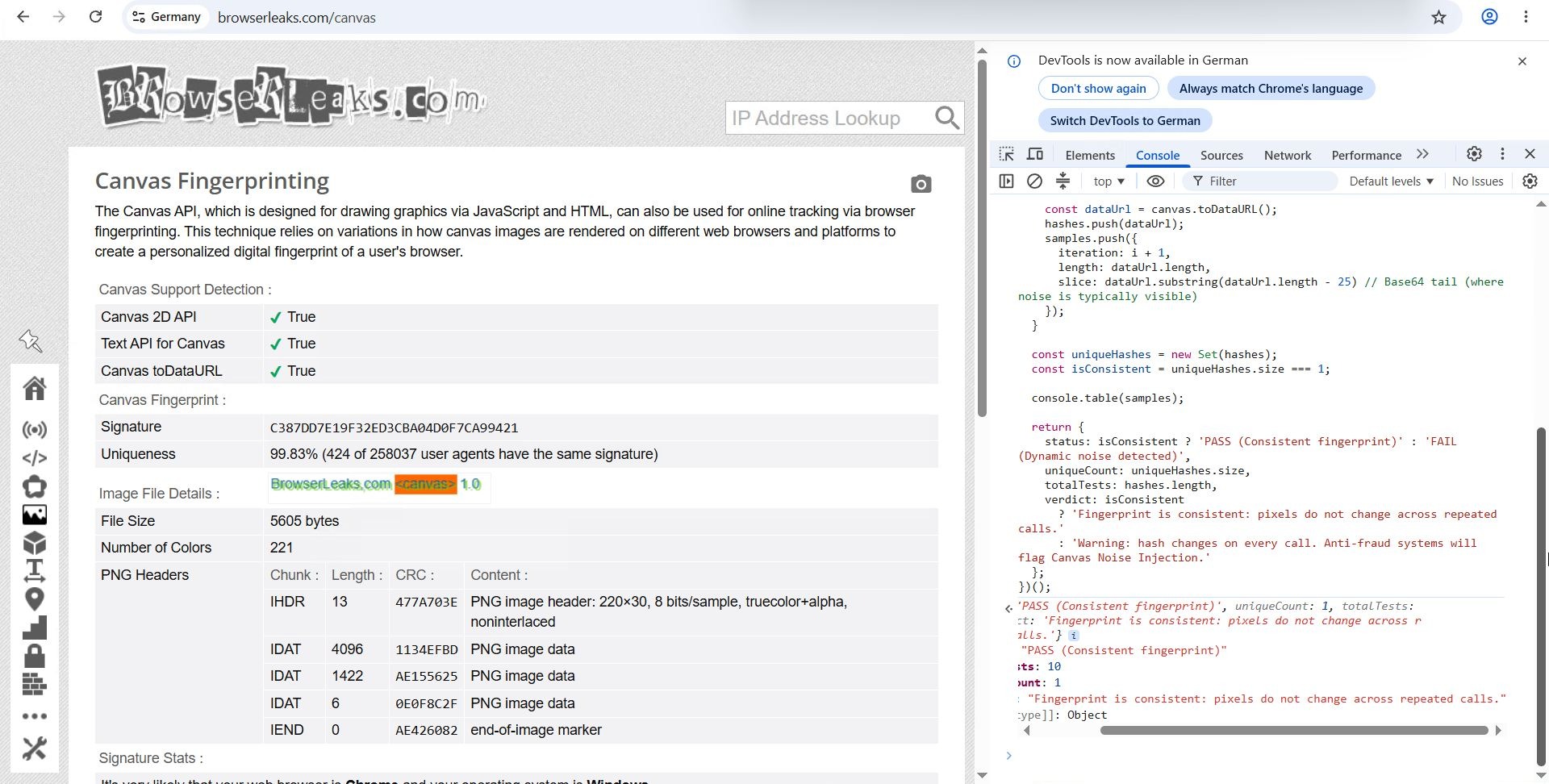Switch to the Network tab

[1288, 155]
